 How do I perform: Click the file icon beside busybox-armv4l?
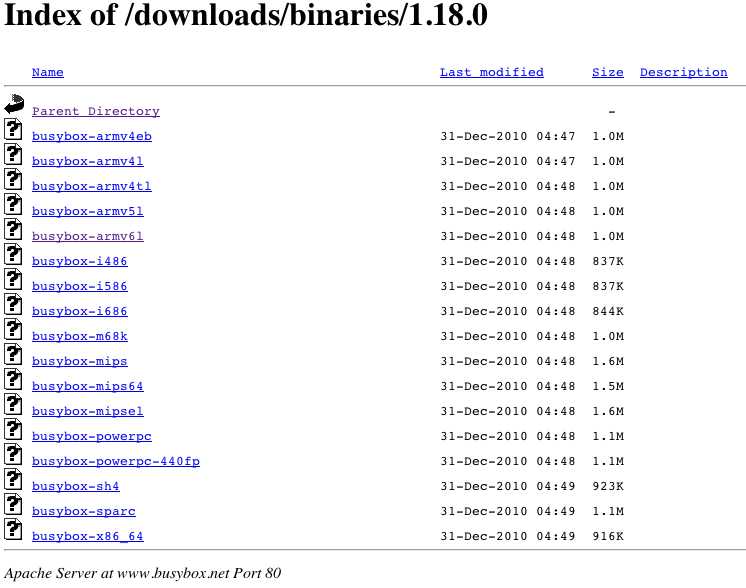13,154
